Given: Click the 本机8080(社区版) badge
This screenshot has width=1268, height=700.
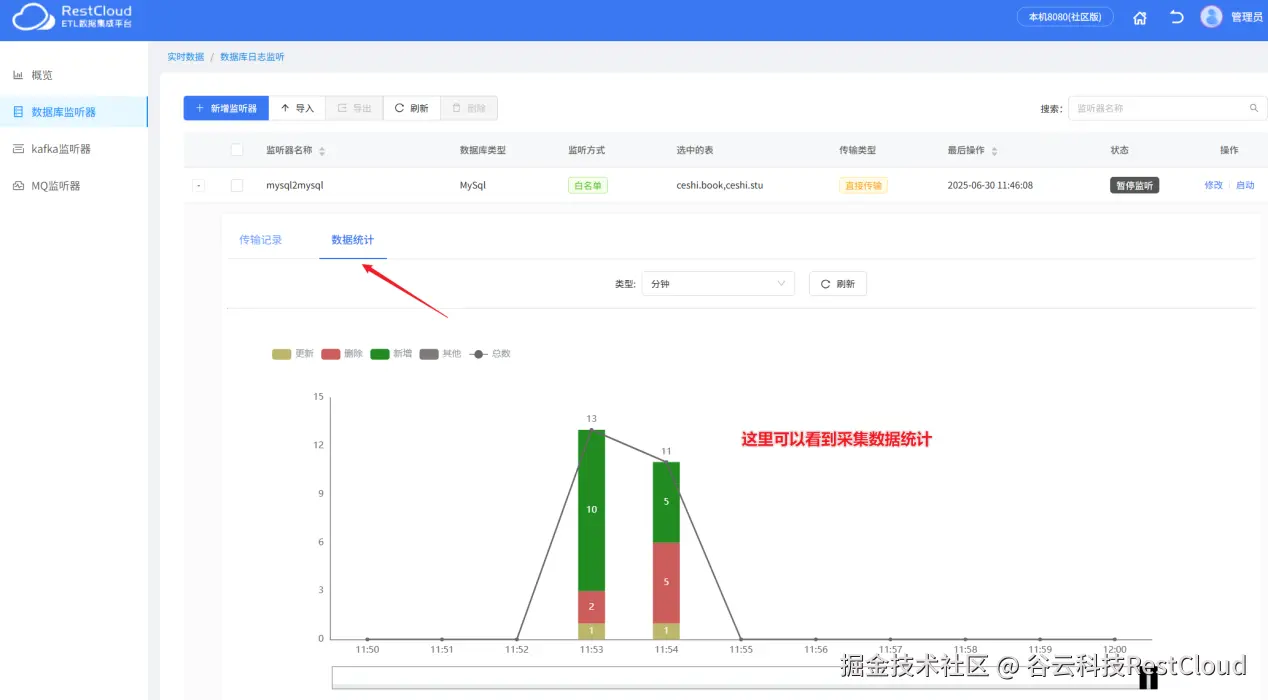Looking at the screenshot, I should point(1064,17).
